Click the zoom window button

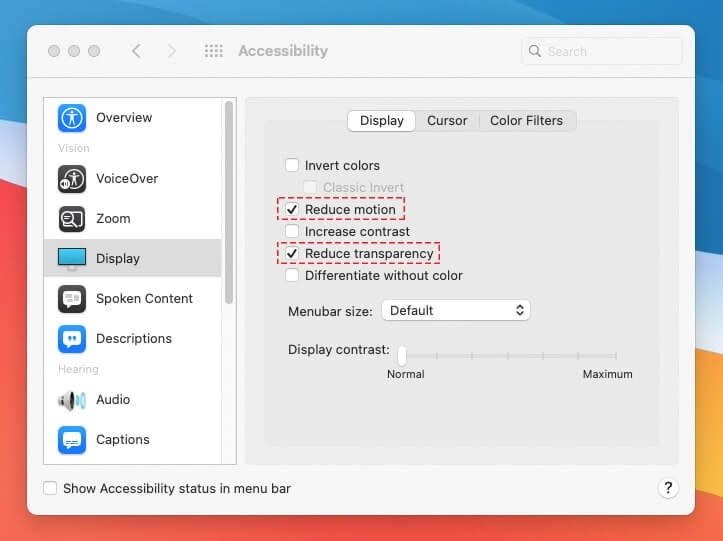[x=94, y=51]
